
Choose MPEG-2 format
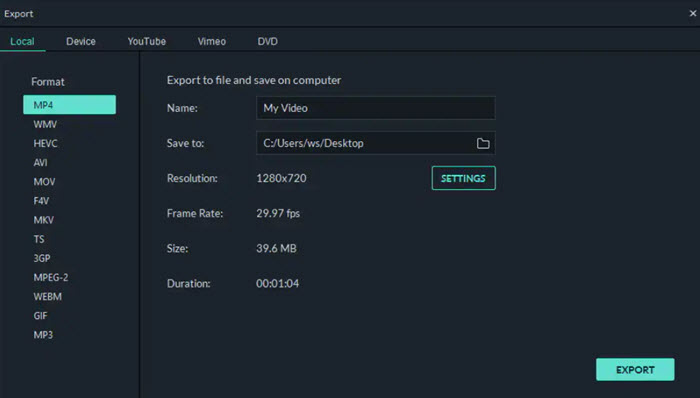[51, 278]
